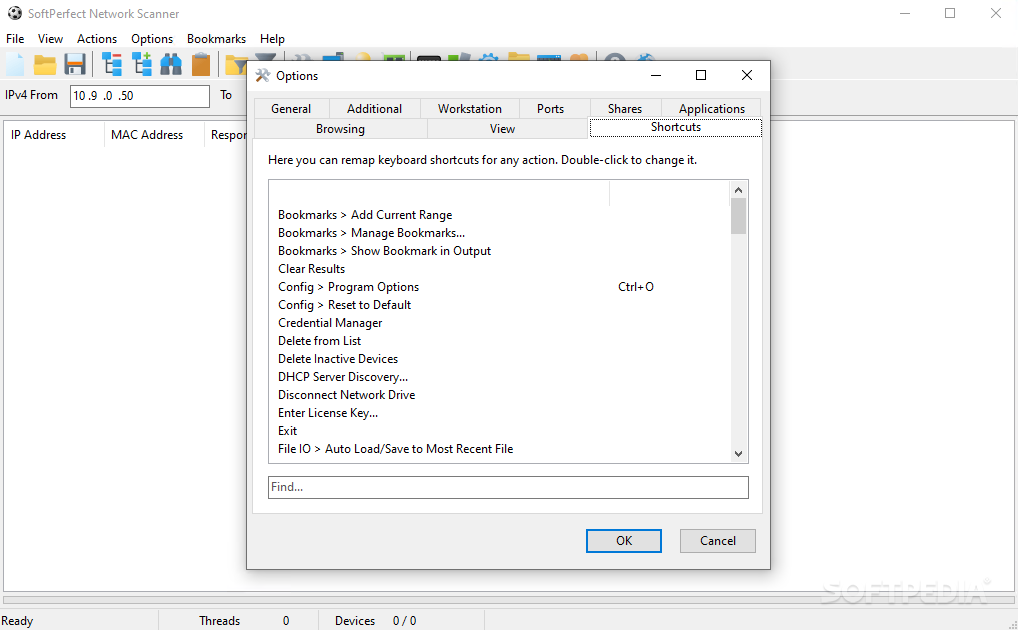The height and width of the screenshot is (630, 1018).
Task: Confirm with the OK button
Action: pos(623,540)
